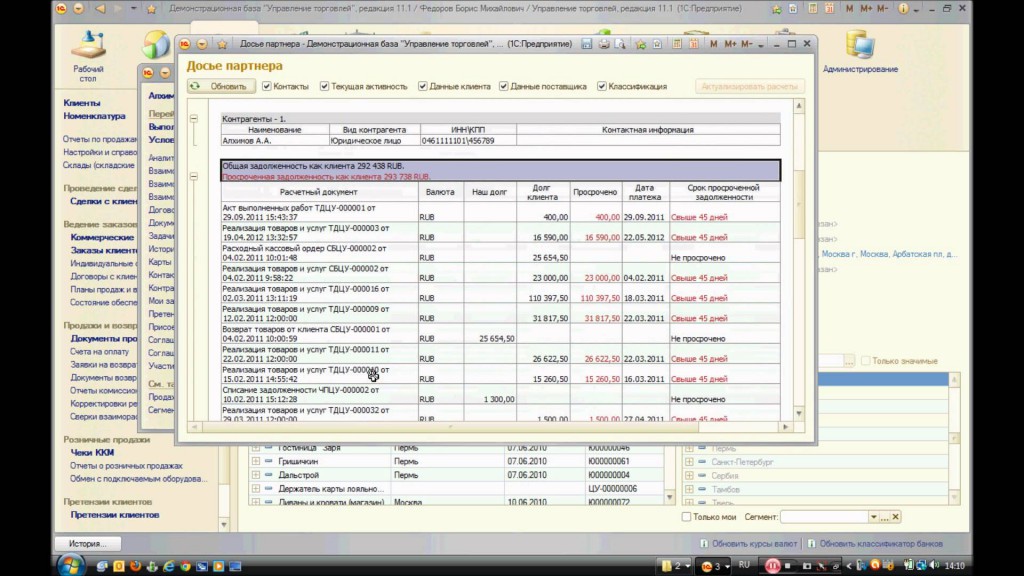Toggle the Текущая активность checkbox
The image size is (1024, 576).
325,86
